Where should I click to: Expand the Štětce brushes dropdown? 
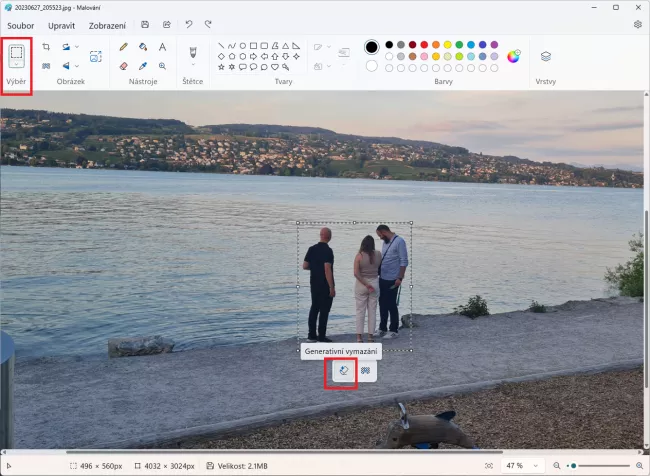(193, 65)
